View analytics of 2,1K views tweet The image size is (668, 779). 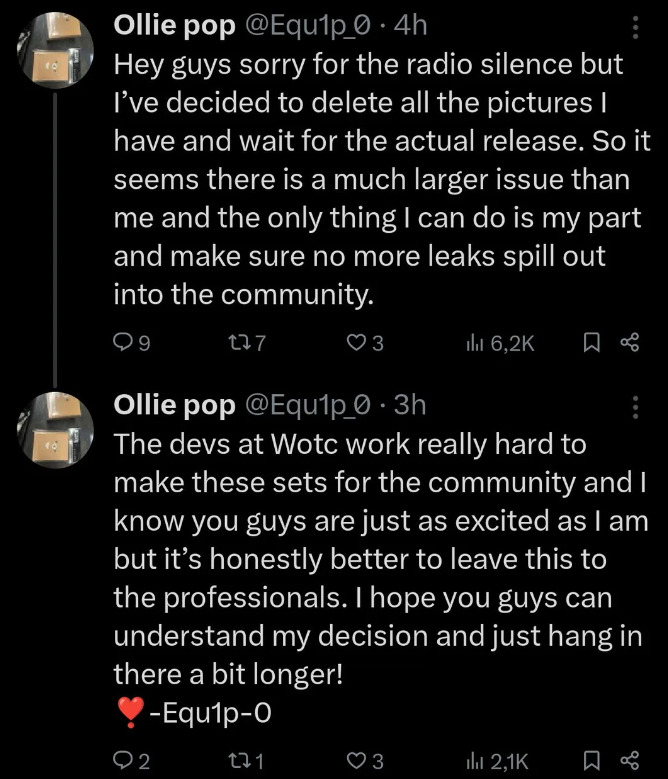(475, 761)
